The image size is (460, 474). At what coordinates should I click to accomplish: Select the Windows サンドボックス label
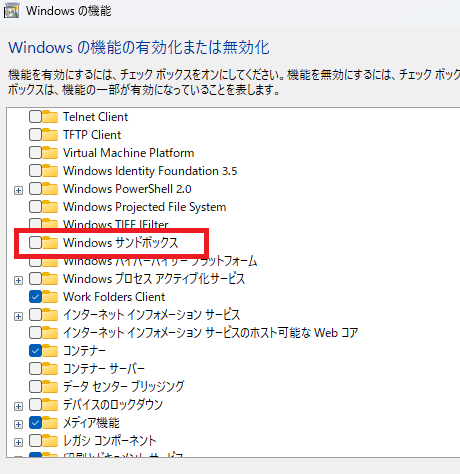(x=121, y=243)
